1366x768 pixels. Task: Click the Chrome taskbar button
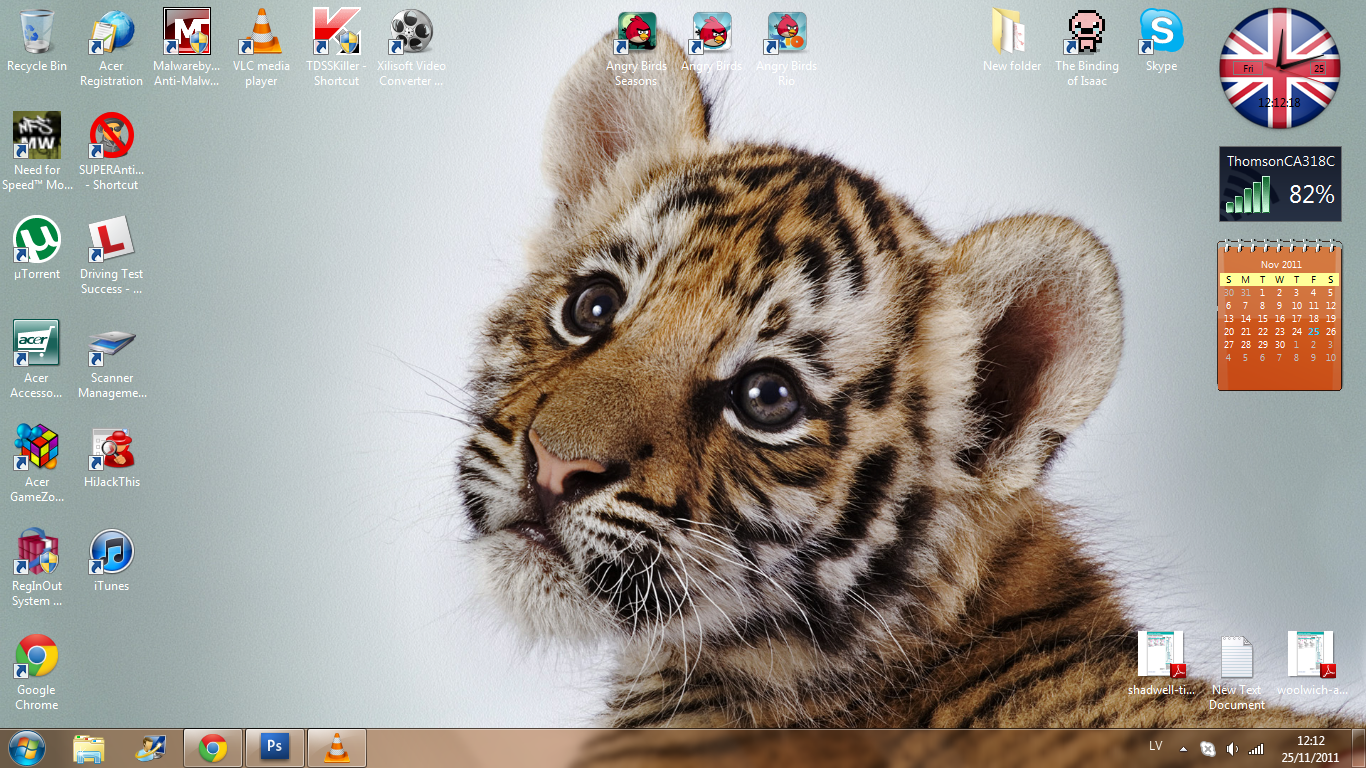click(212, 748)
